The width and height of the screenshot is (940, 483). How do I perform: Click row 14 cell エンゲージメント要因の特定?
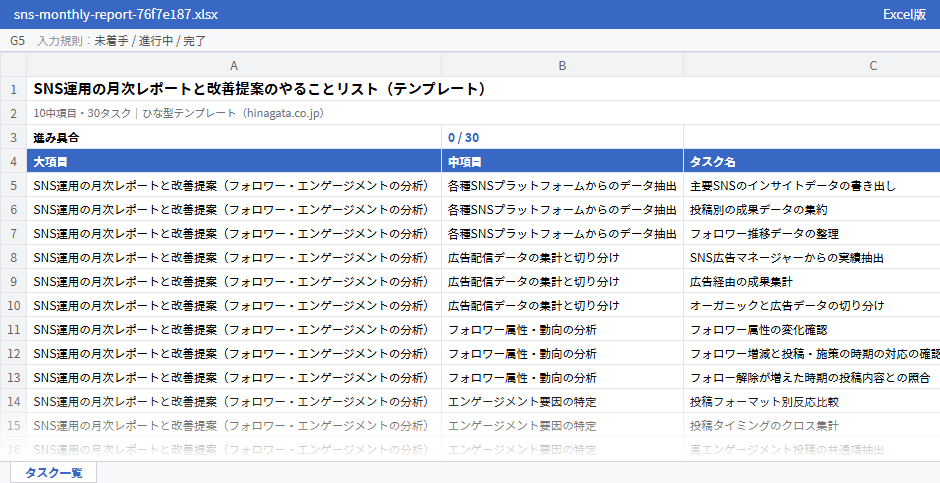(x=562, y=401)
